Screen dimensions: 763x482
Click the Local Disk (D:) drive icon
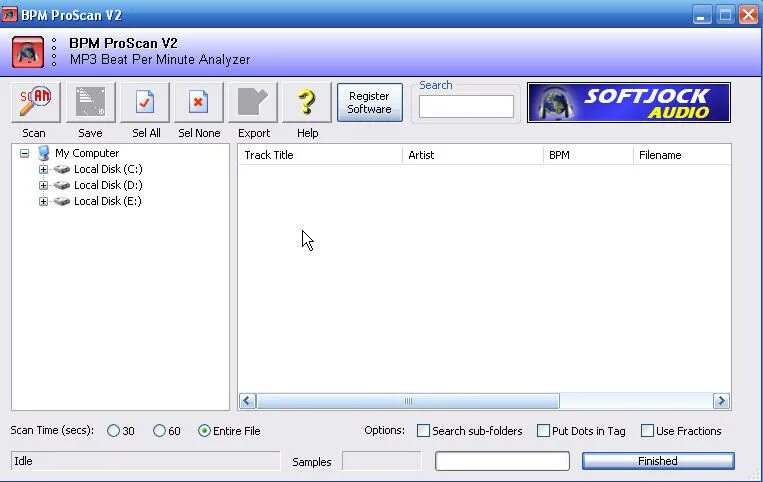(x=62, y=185)
